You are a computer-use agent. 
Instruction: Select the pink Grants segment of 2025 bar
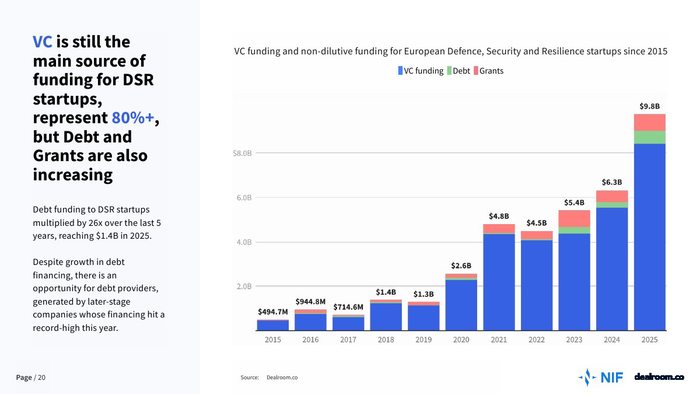pyautogui.click(x=650, y=123)
